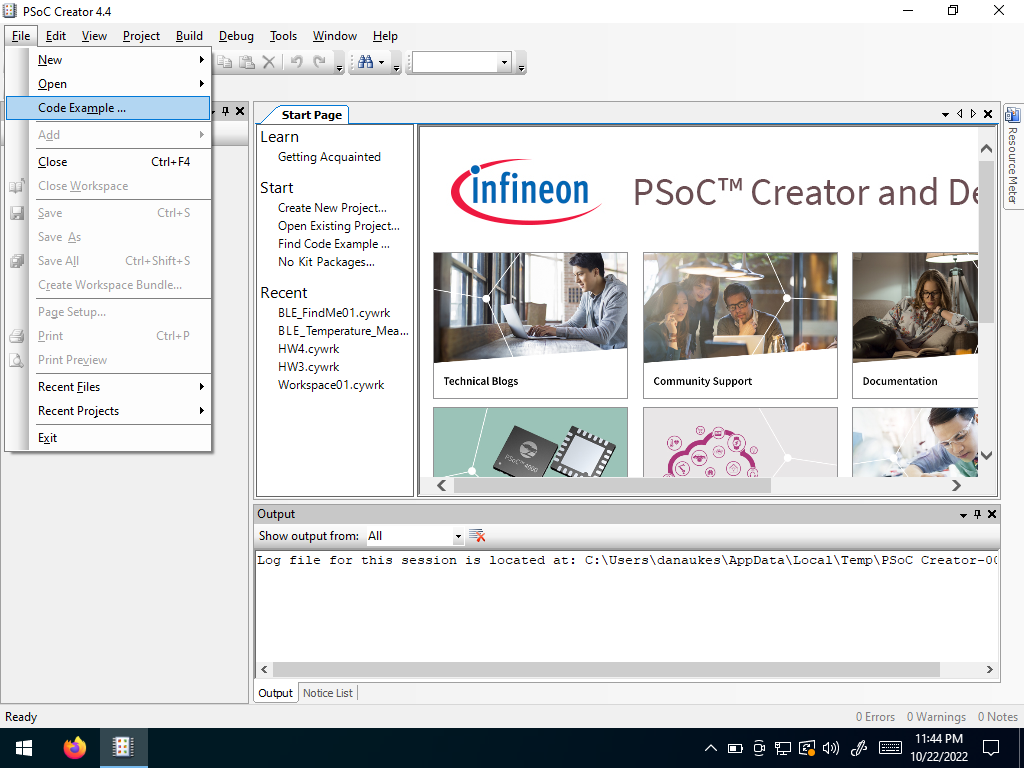Viewport: 1024px width, 768px height.
Task: Choose Code Example from File menu
Action: (x=108, y=108)
